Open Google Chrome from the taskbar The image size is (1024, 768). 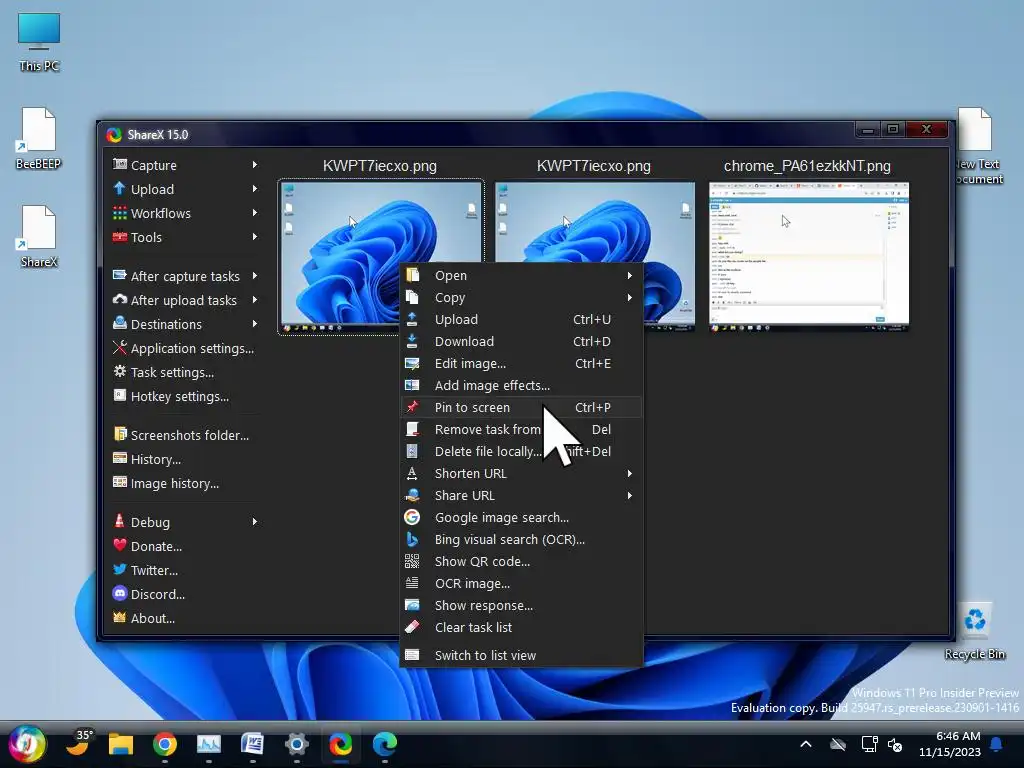[x=165, y=744]
